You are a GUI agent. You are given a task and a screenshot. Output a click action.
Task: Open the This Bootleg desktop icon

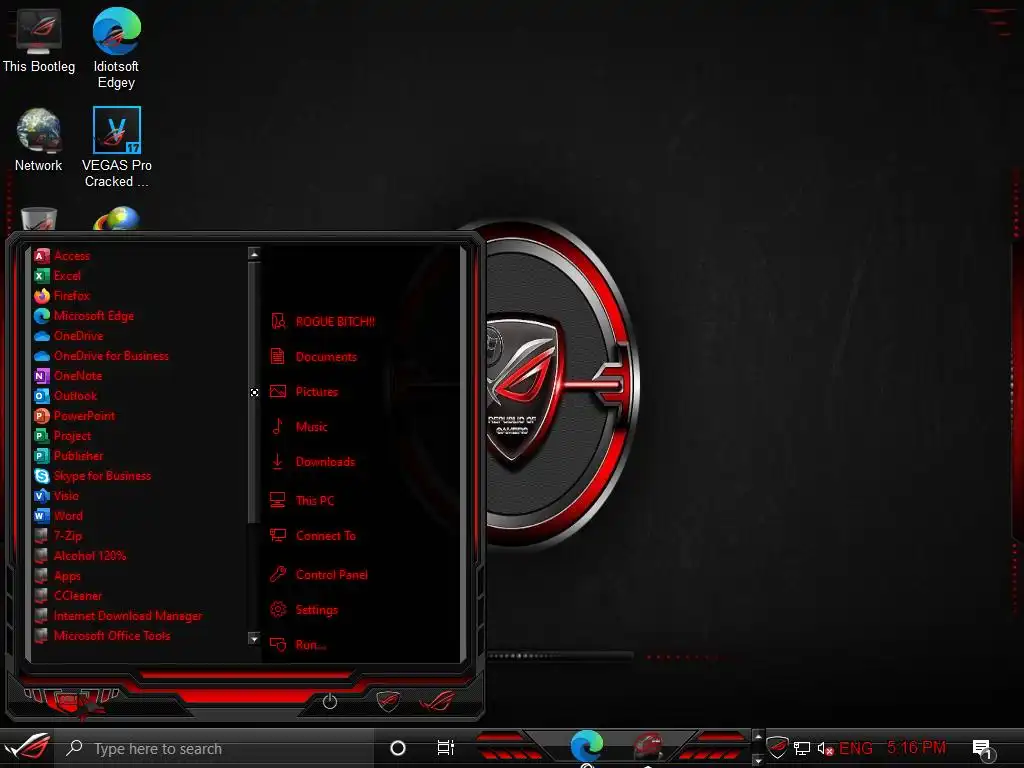[39, 40]
